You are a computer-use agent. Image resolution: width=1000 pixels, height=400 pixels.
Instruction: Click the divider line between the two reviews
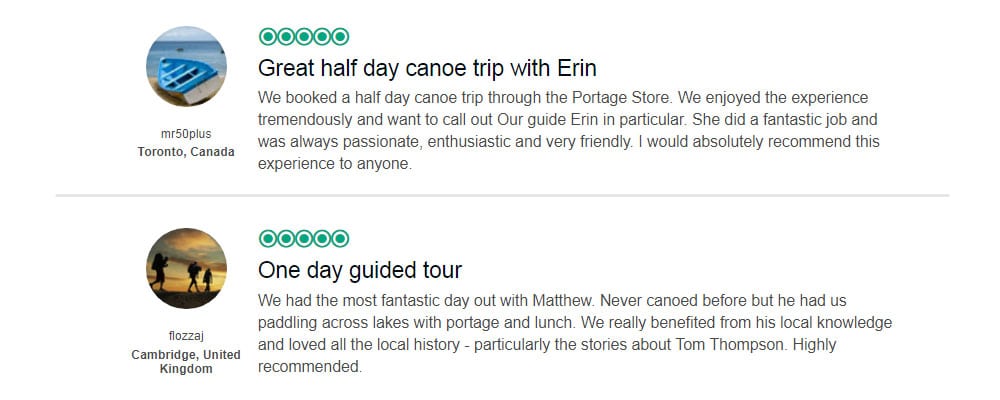point(502,195)
